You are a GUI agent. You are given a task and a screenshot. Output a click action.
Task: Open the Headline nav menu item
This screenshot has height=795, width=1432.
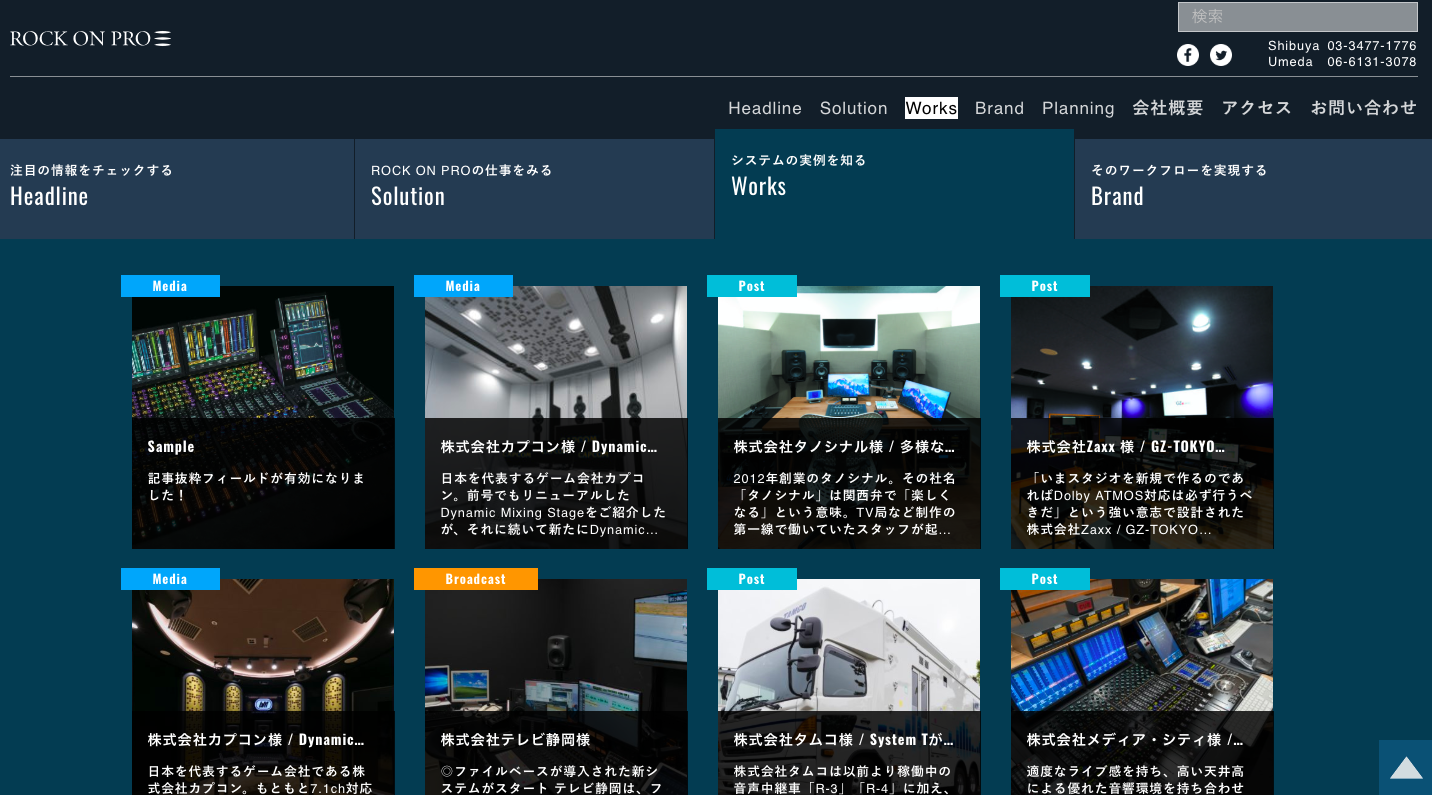765,108
